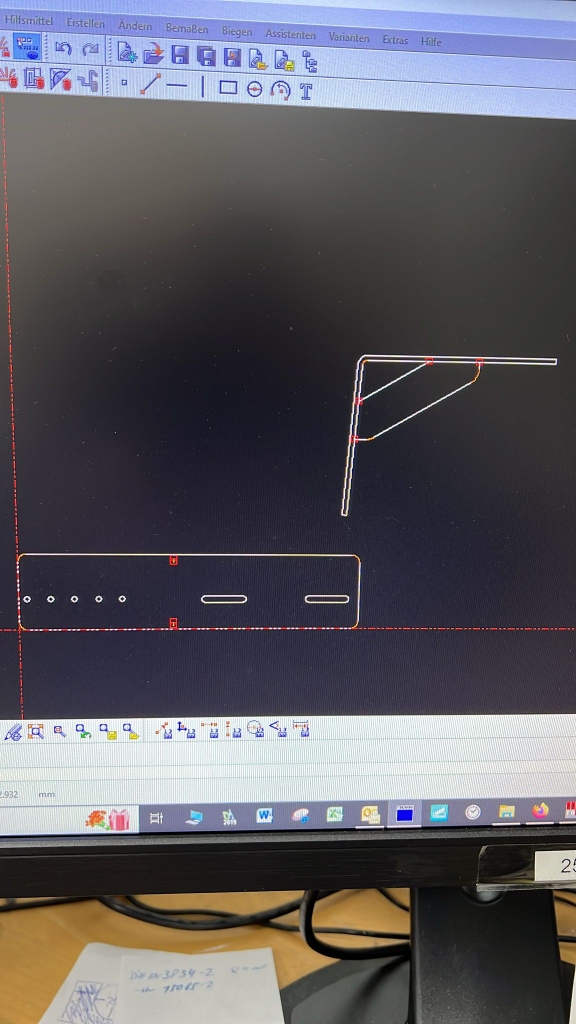
Task: Open file with the folder arrow icon
Action: click(x=153, y=52)
